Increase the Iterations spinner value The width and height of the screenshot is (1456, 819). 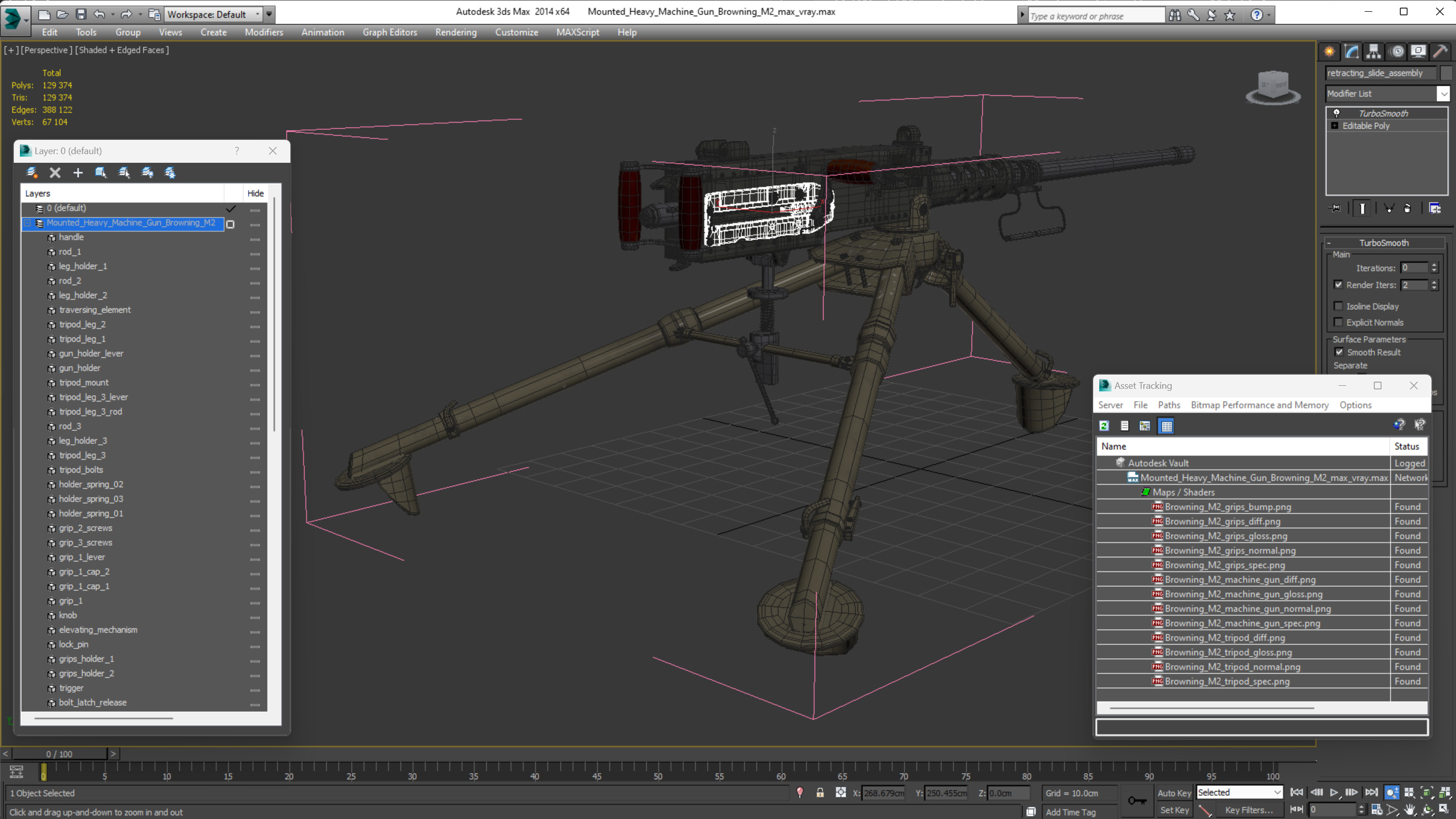tap(1434, 265)
